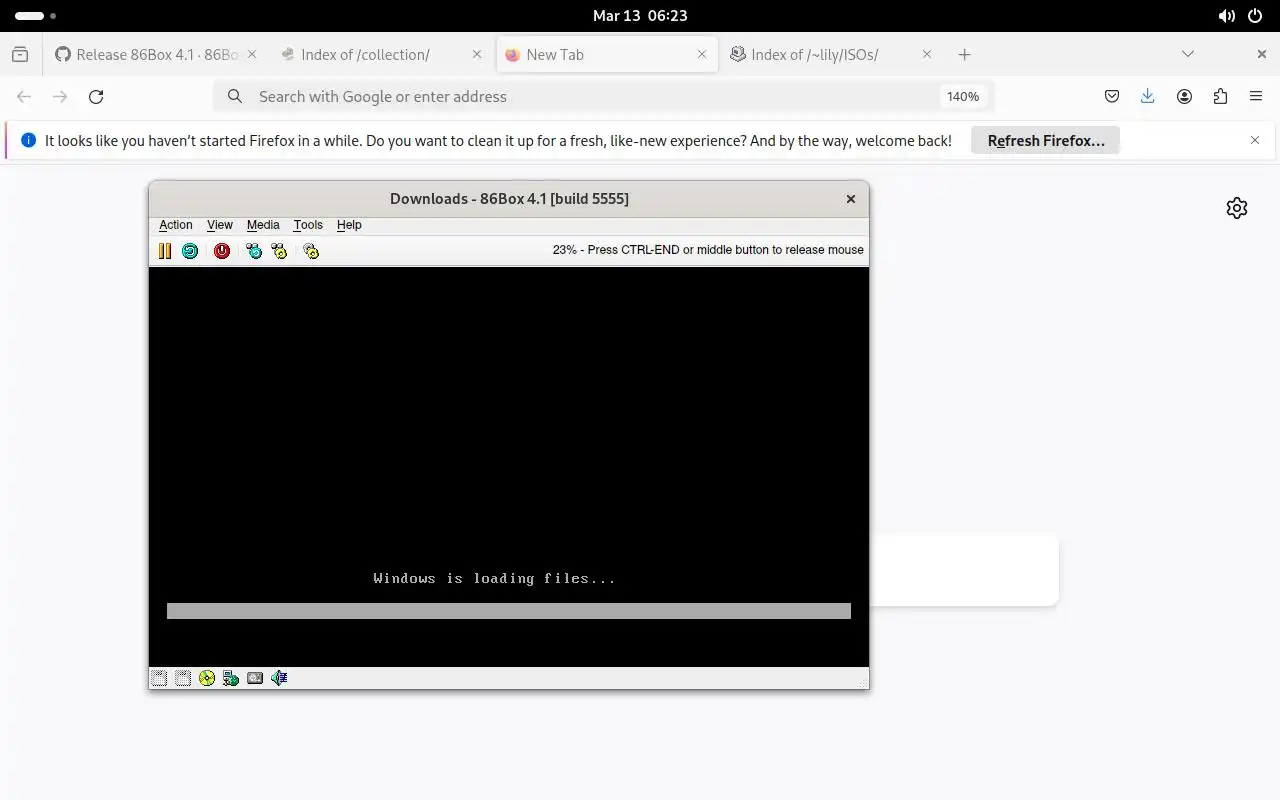Screen dimensions: 1280x800
Task: Click the sound speaker status bar icon
Action: [279, 678]
